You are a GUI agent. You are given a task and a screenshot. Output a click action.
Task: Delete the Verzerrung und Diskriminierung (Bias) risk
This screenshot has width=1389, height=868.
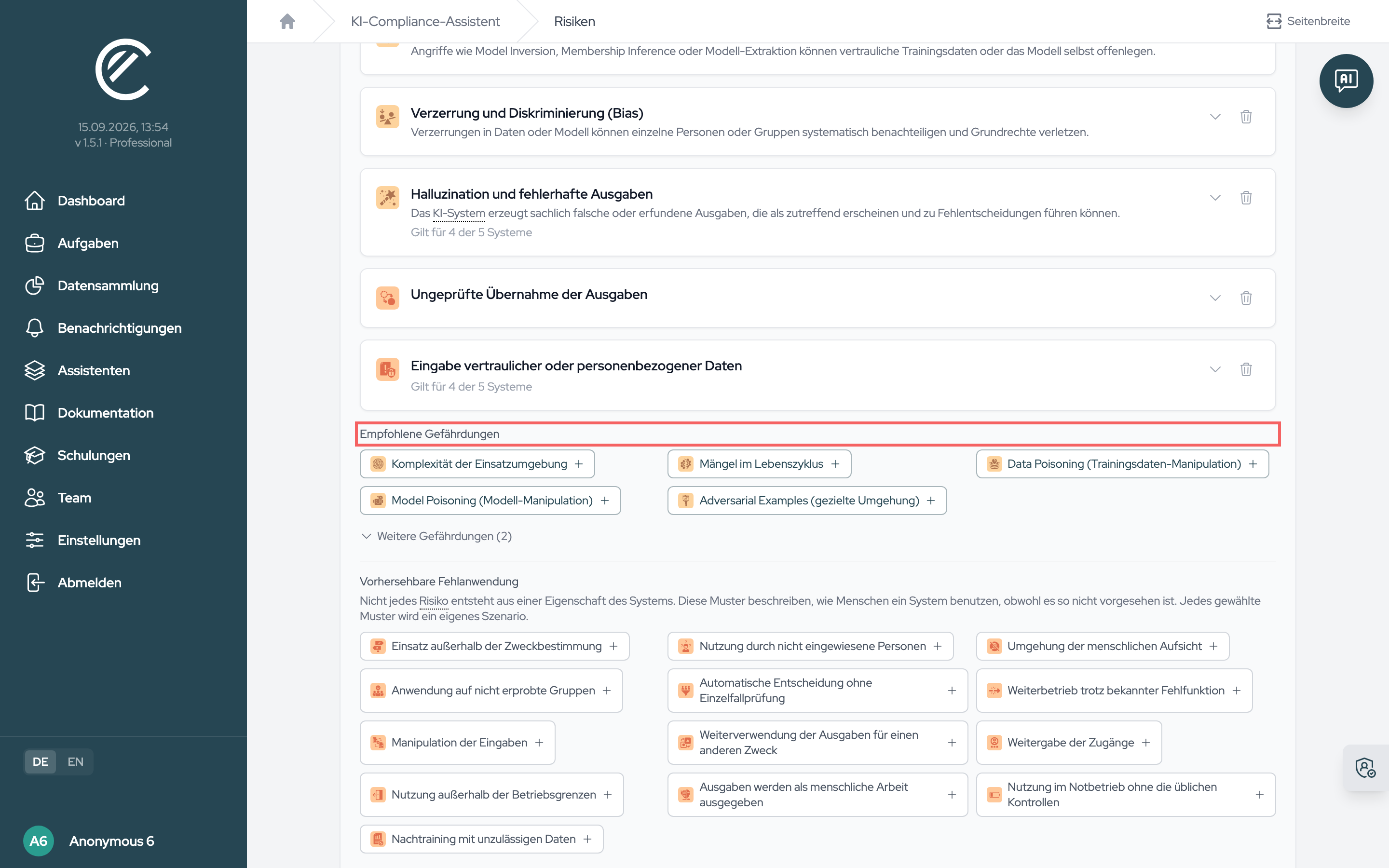pyautogui.click(x=1245, y=117)
